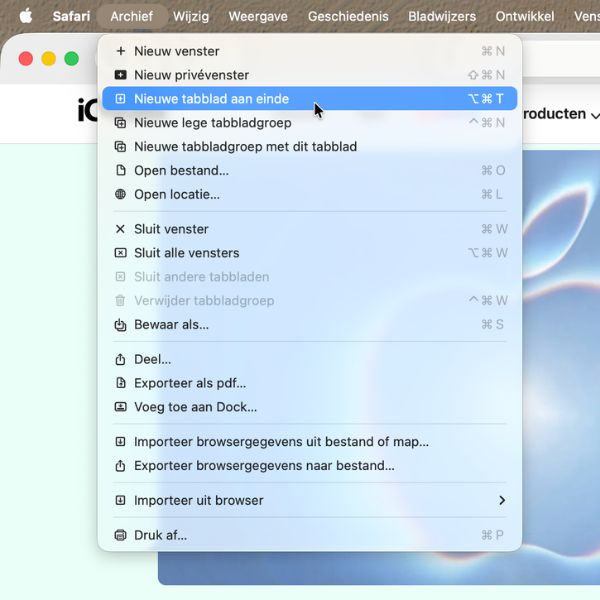Click the Voeg toe aan Dock icon
600x600 pixels.
pos(121,407)
